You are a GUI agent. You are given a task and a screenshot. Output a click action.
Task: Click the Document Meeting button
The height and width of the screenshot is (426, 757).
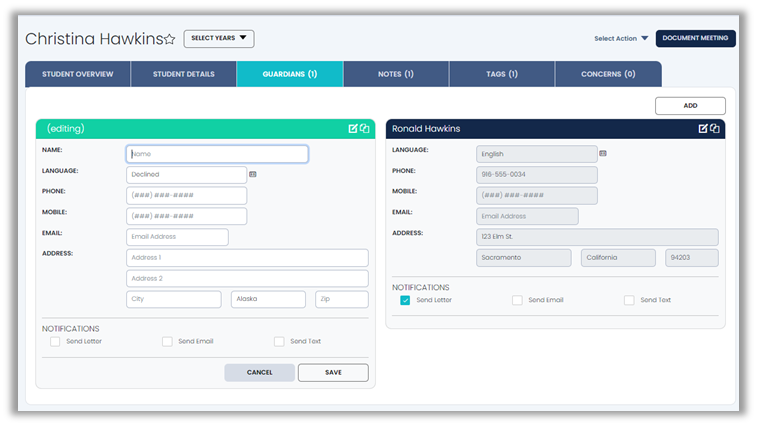(695, 39)
